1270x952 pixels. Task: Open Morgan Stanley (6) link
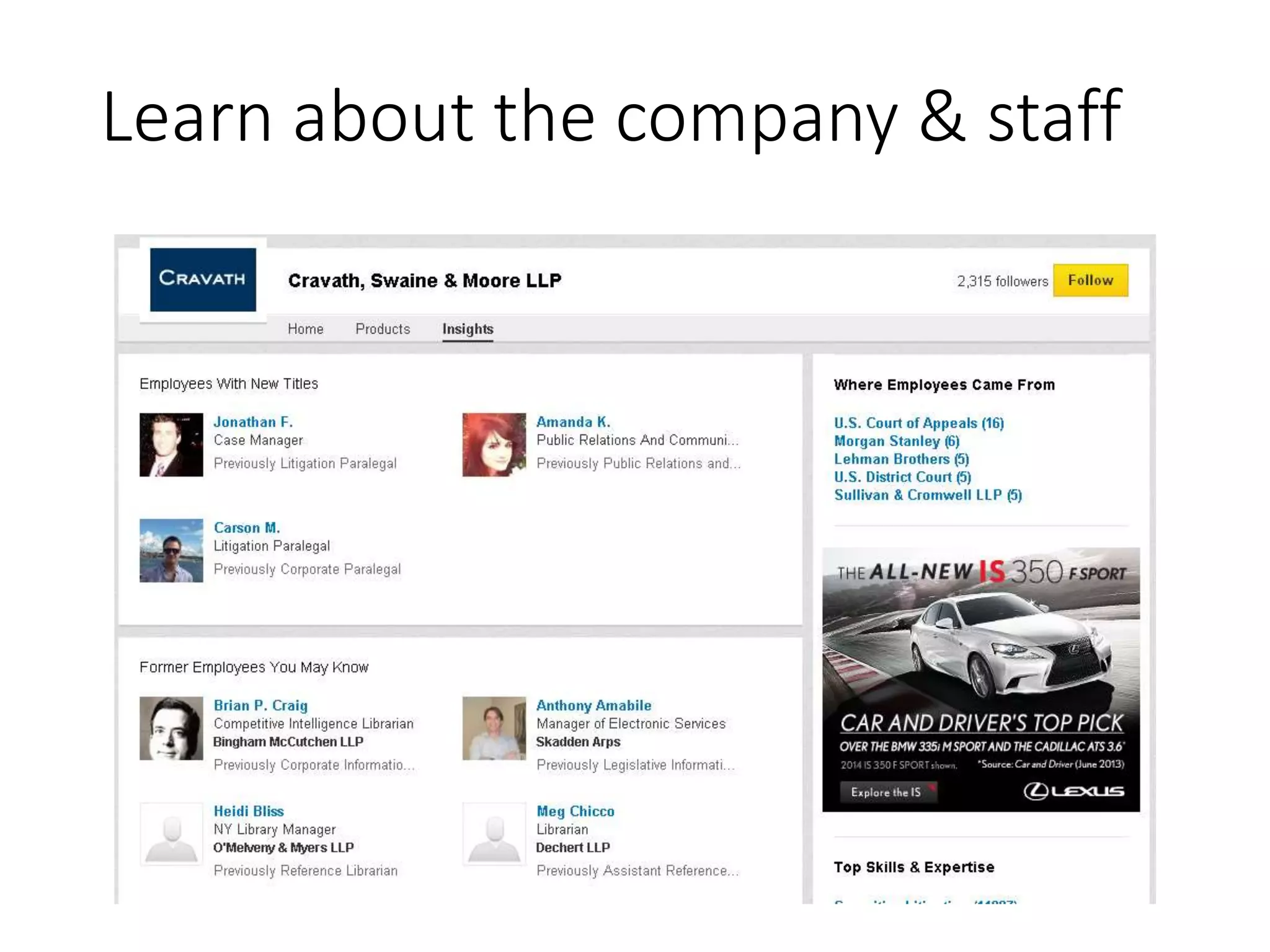897,441
